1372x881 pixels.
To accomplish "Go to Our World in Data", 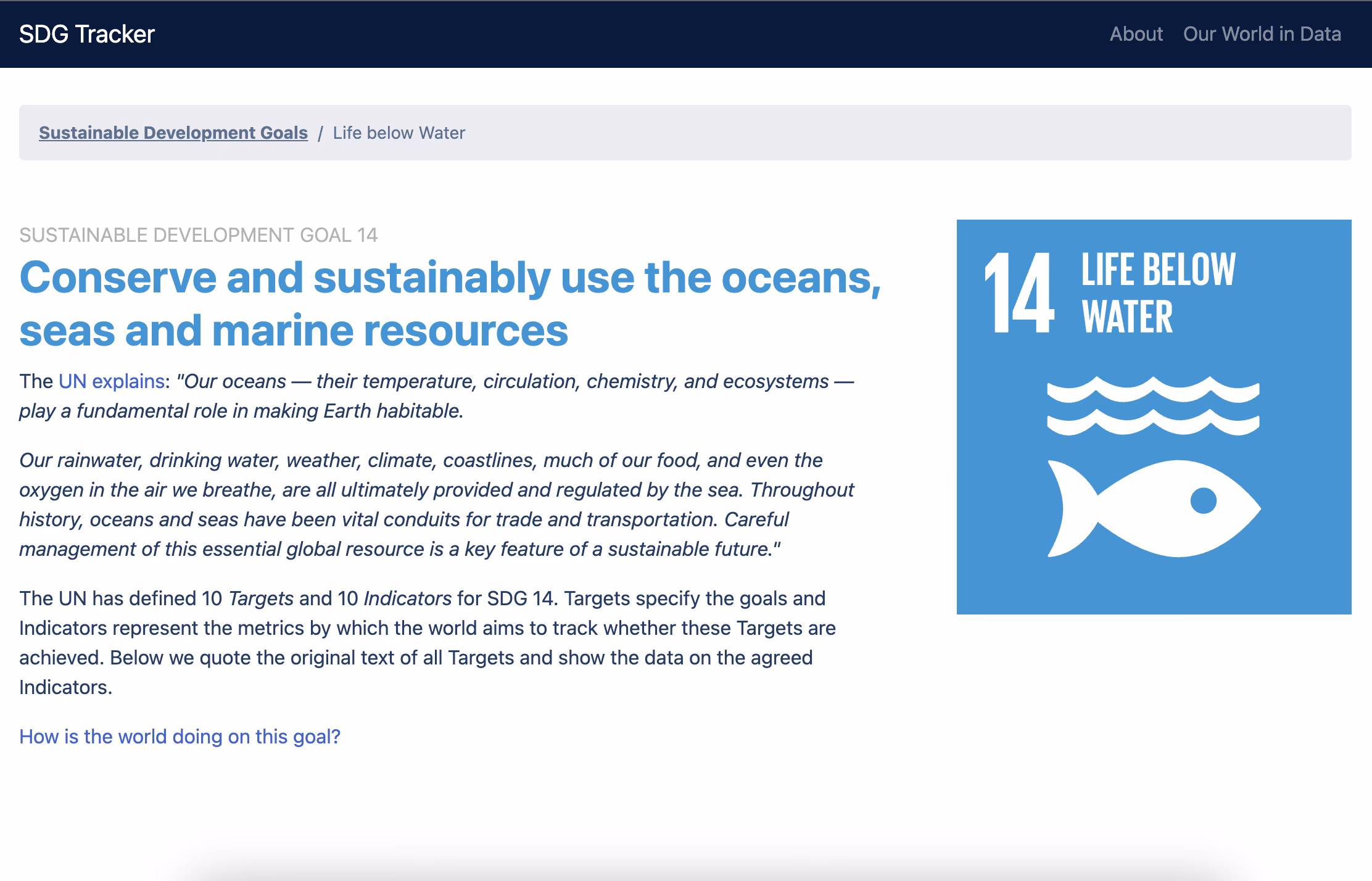I will [1262, 34].
